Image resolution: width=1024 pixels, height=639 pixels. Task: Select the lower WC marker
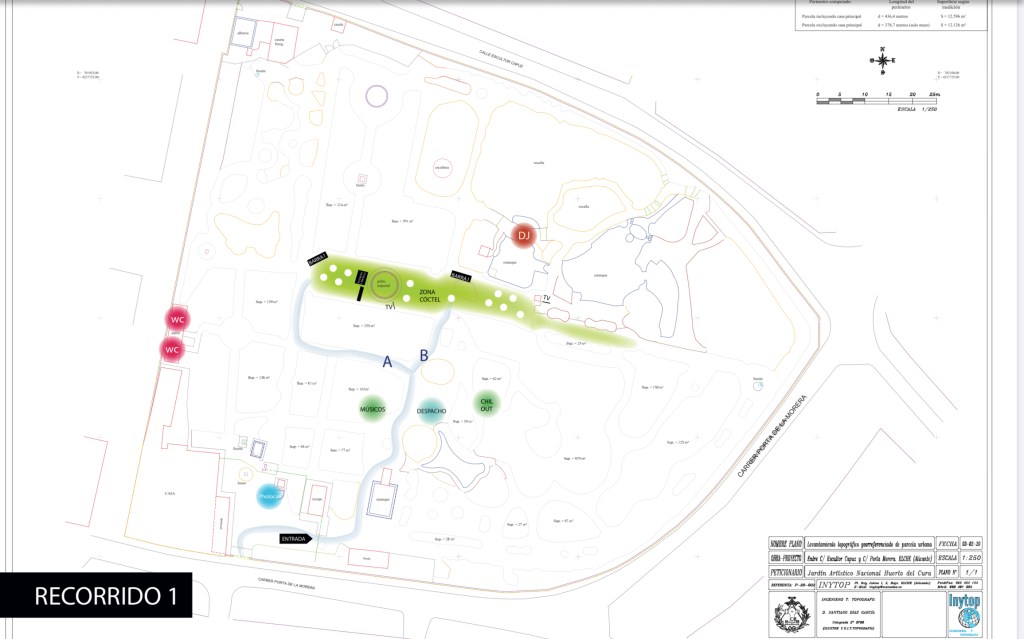tap(172, 350)
